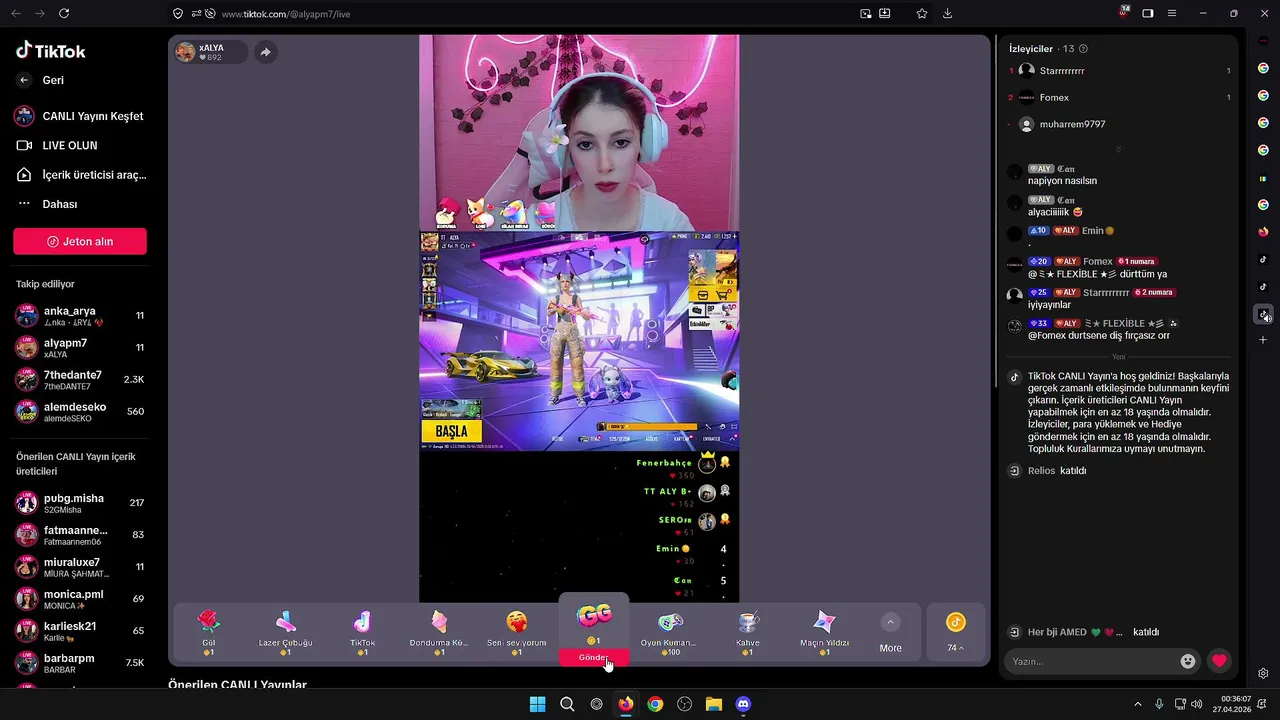Viewport: 1280px width, 720px height.
Task: Open the Dahası menu
Action: click(47, 204)
